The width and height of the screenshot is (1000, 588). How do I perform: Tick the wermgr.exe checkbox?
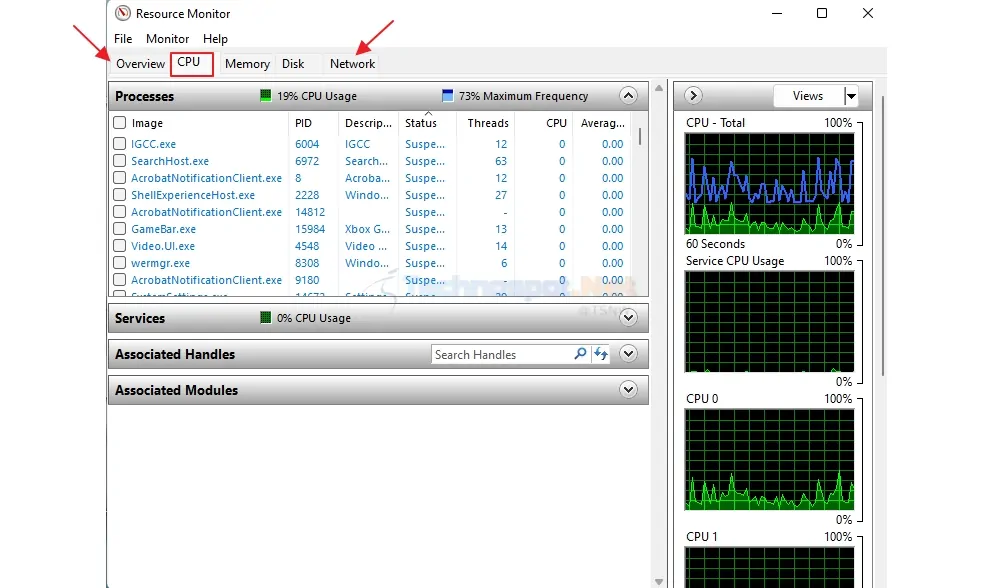[x=119, y=263]
